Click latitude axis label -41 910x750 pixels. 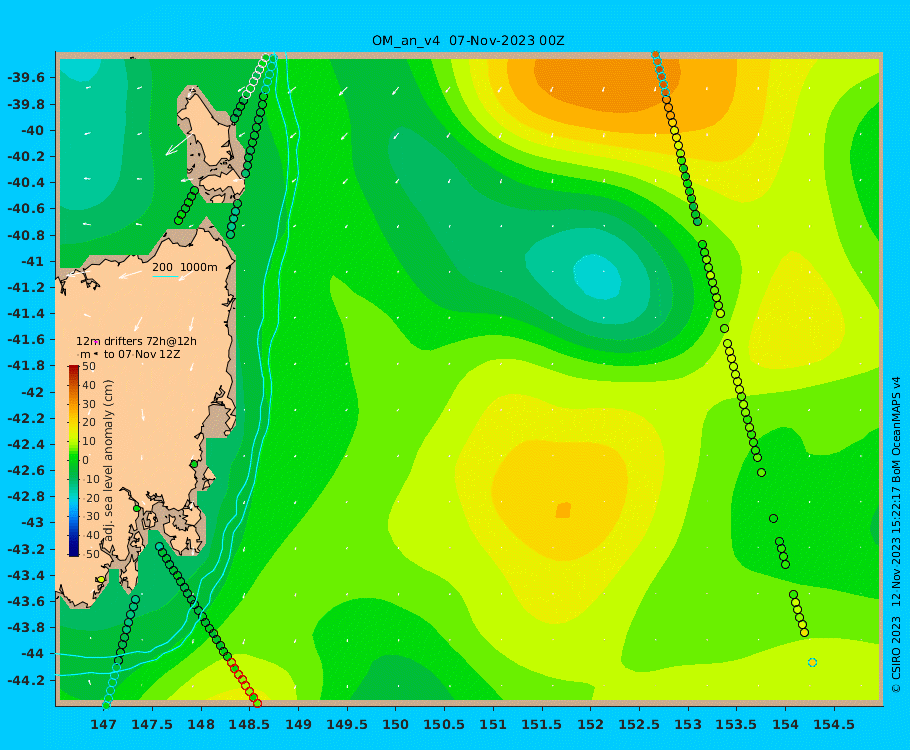click(x=32, y=261)
